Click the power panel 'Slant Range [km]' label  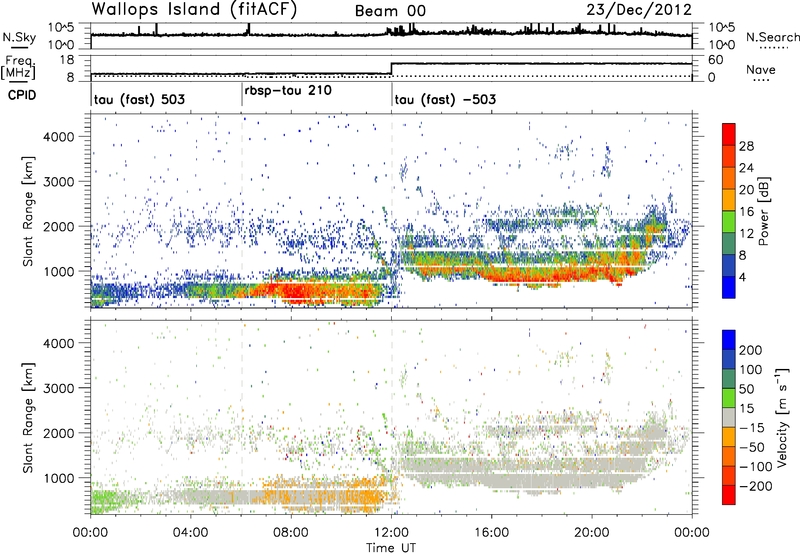pyautogui.click(x=28, y=211)
